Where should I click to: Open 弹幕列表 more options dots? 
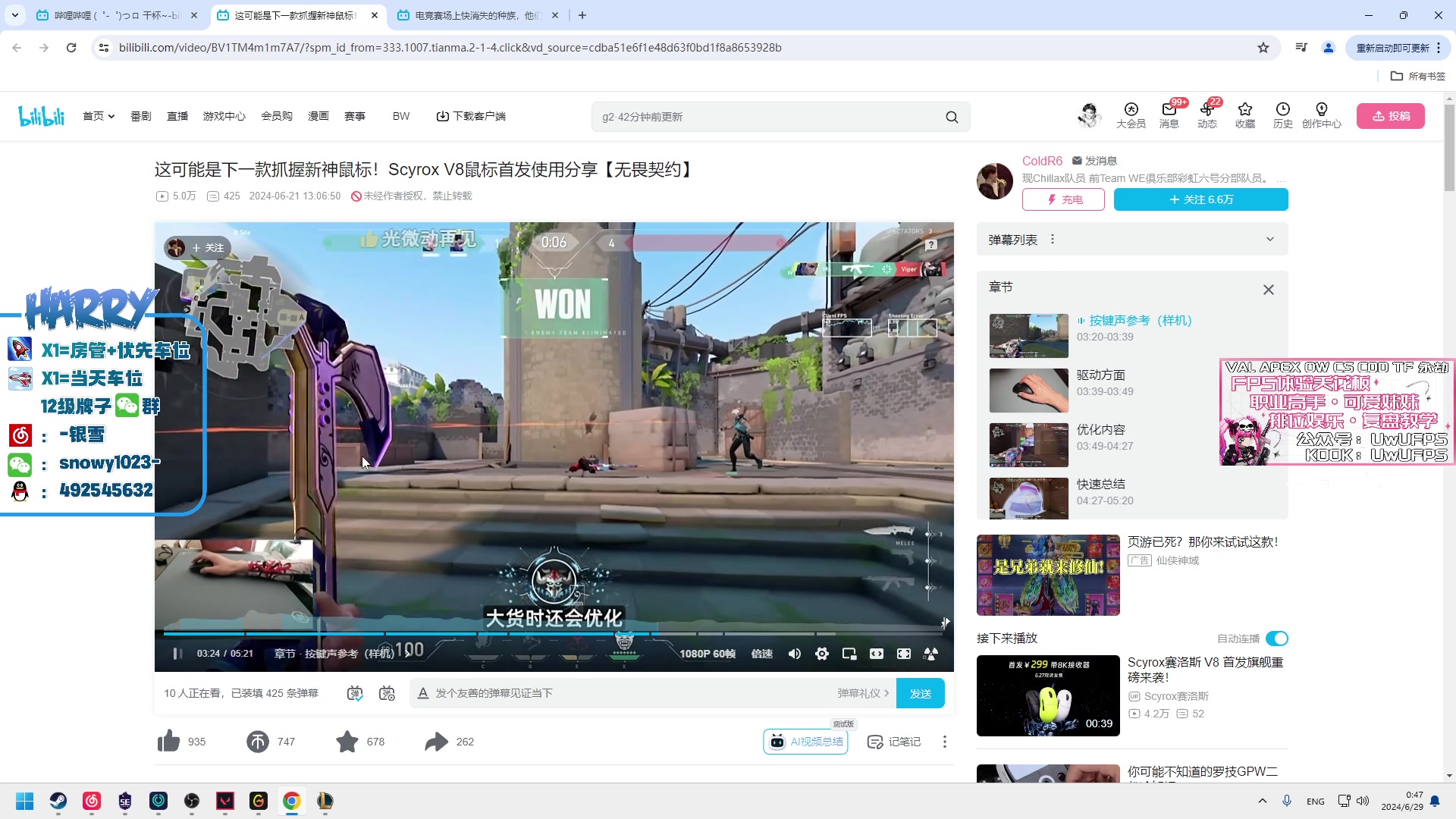1053,240
